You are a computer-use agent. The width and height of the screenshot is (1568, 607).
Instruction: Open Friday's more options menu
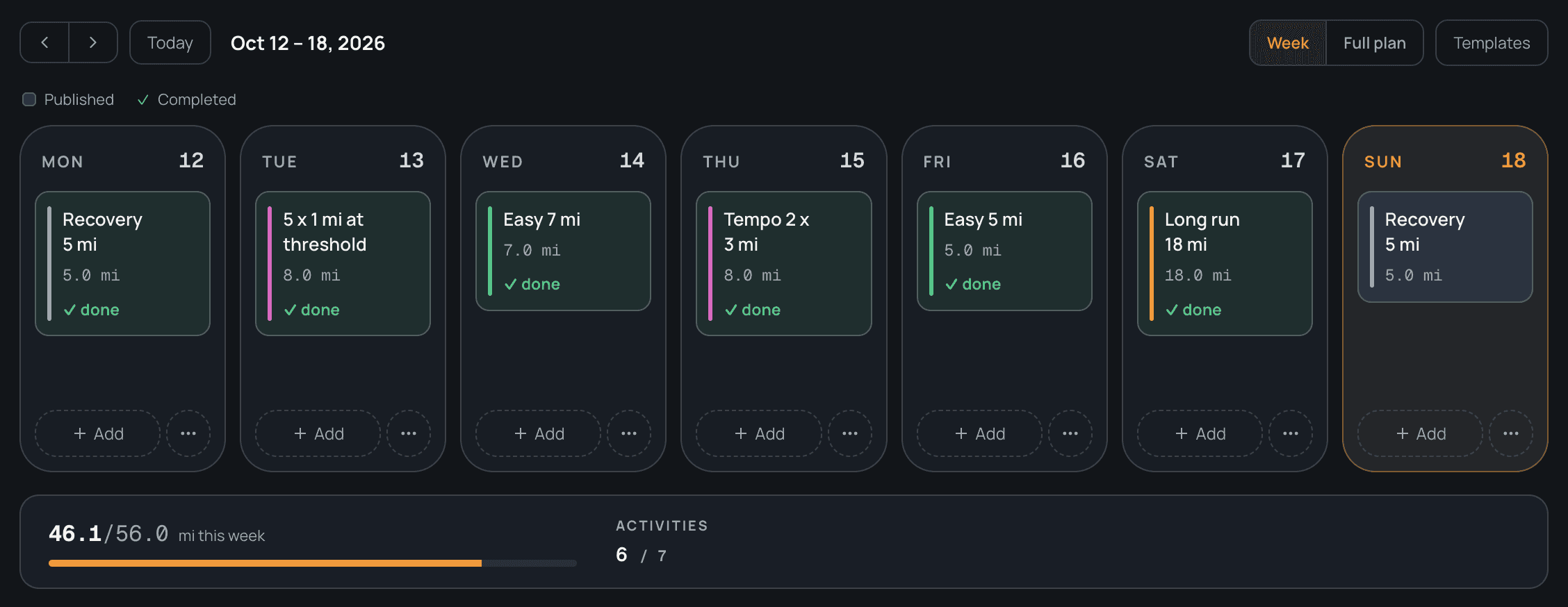coord(1070,433)
